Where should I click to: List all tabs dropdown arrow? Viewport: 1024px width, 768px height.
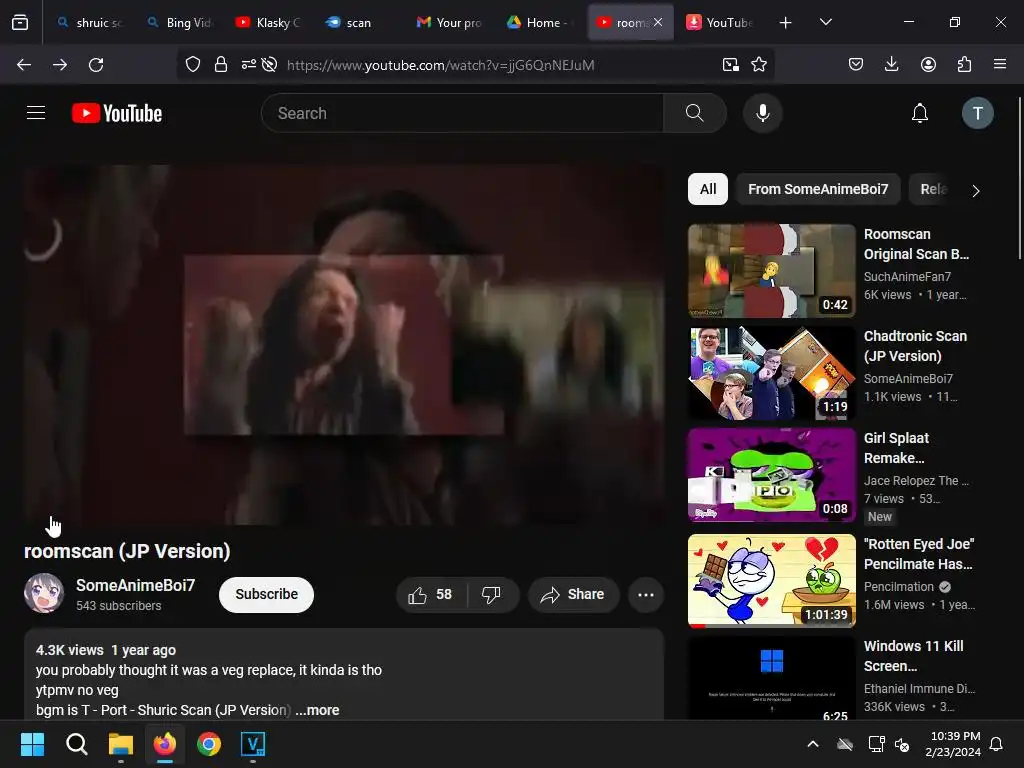(x=825, y=22)
